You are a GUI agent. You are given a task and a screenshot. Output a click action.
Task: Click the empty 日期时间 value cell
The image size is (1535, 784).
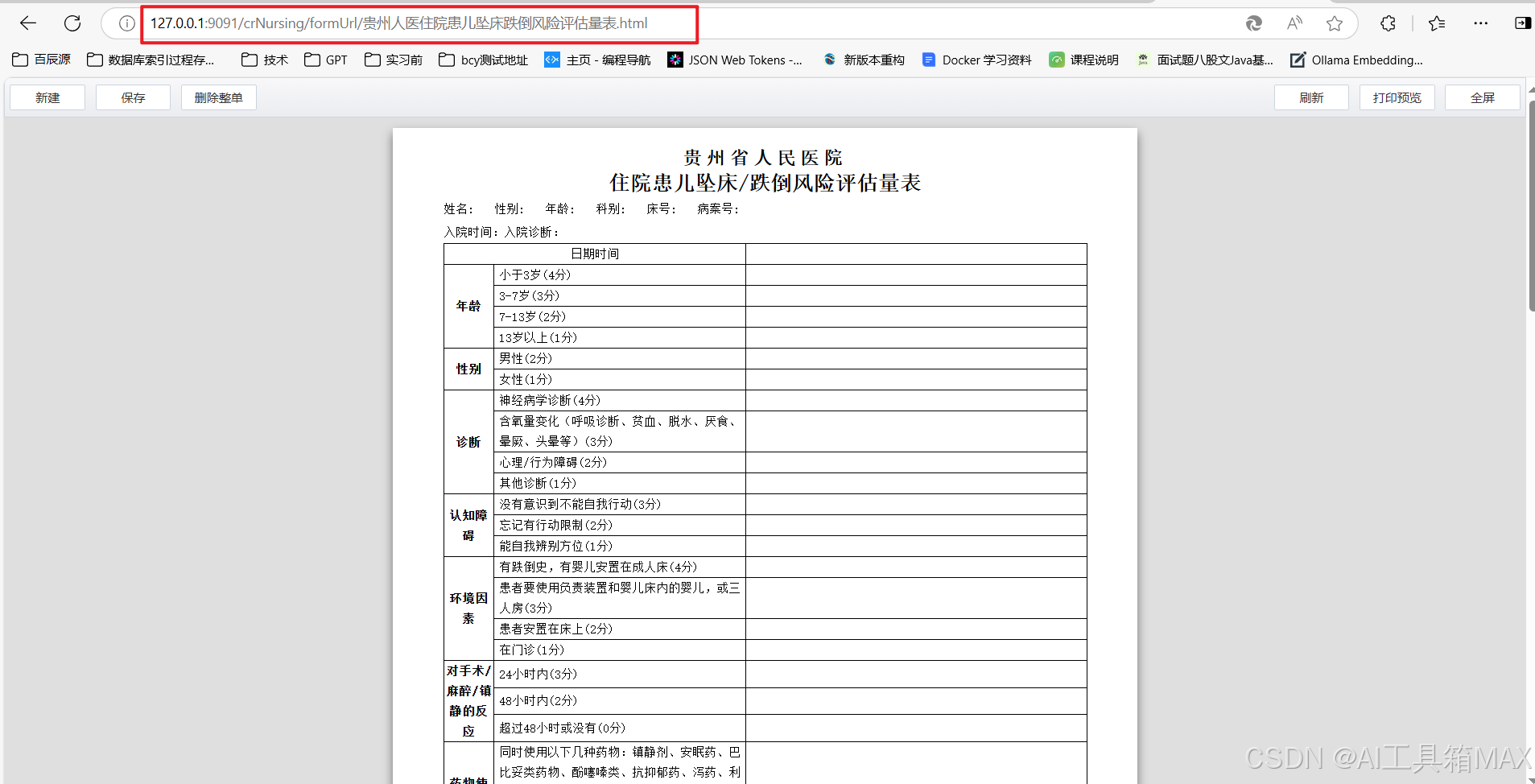coord(916,254)
